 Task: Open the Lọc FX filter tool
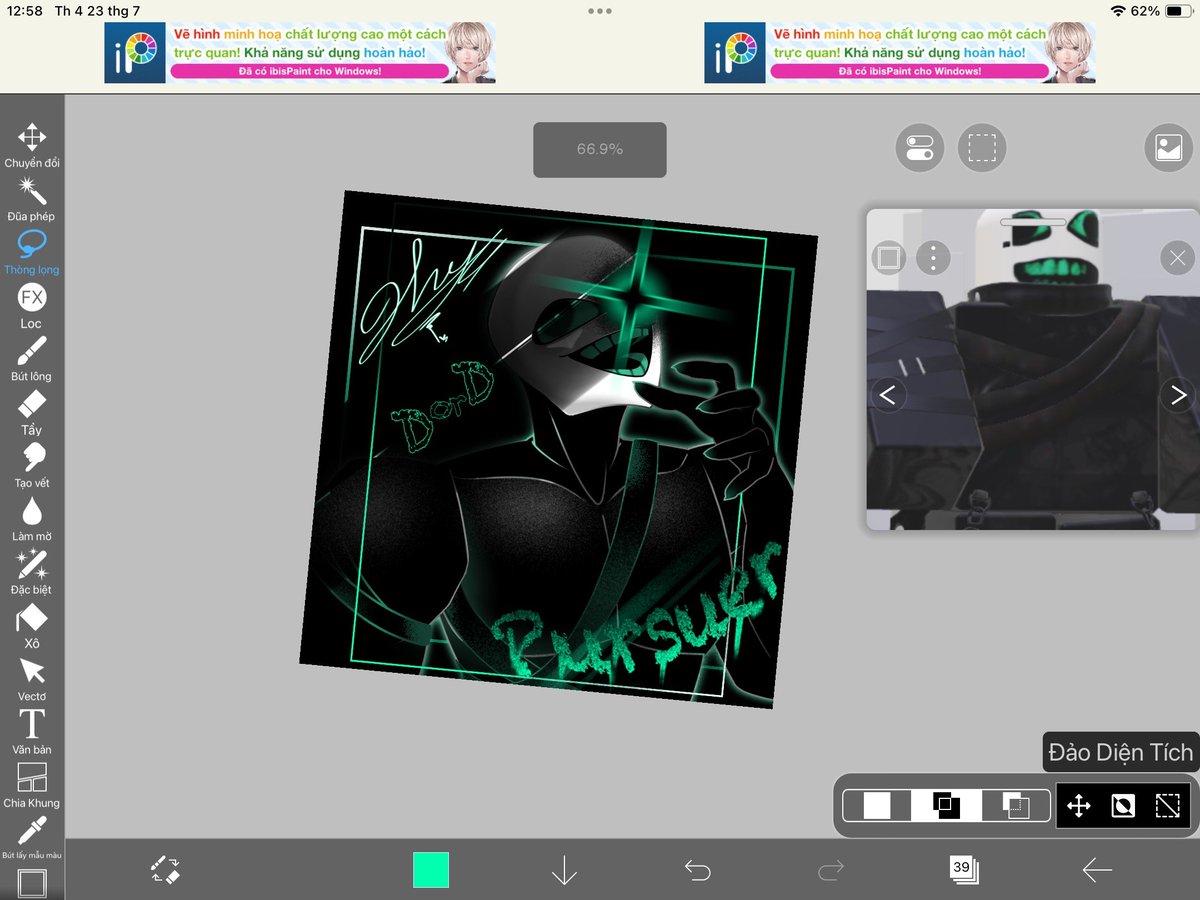pos(31,300)
